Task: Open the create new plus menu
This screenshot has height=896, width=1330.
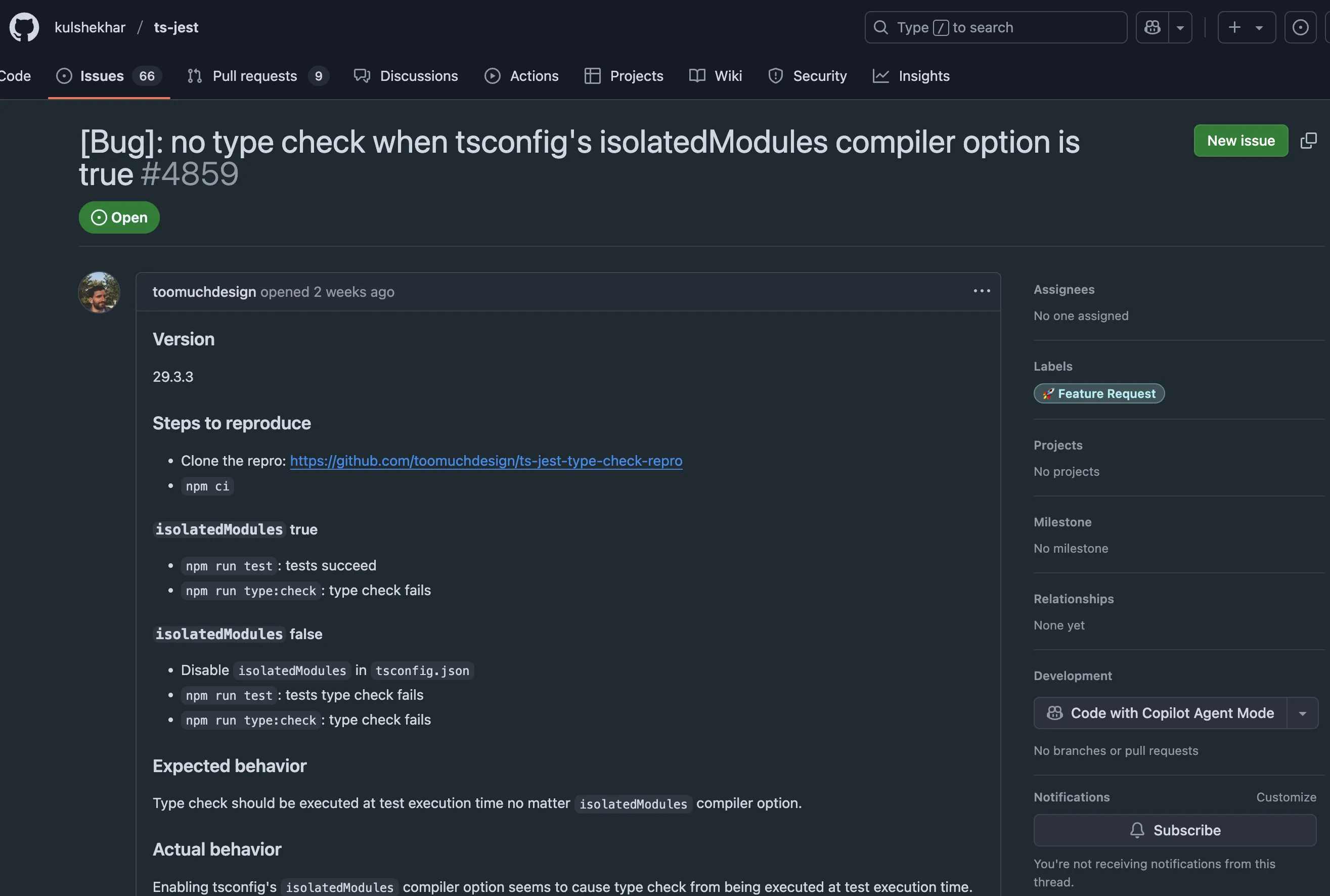Action: click(1247, 27)
